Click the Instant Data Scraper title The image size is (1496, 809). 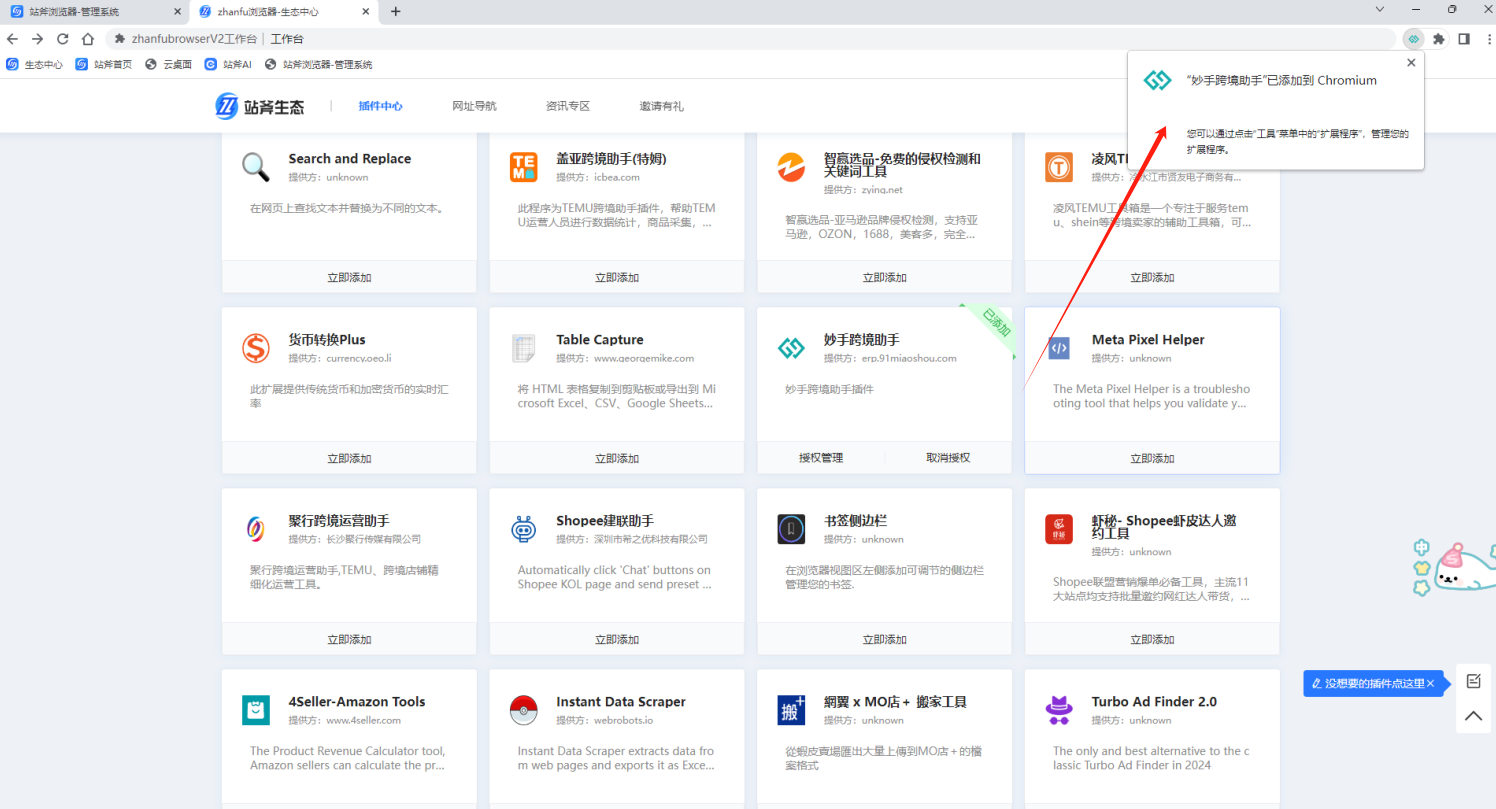621,702
